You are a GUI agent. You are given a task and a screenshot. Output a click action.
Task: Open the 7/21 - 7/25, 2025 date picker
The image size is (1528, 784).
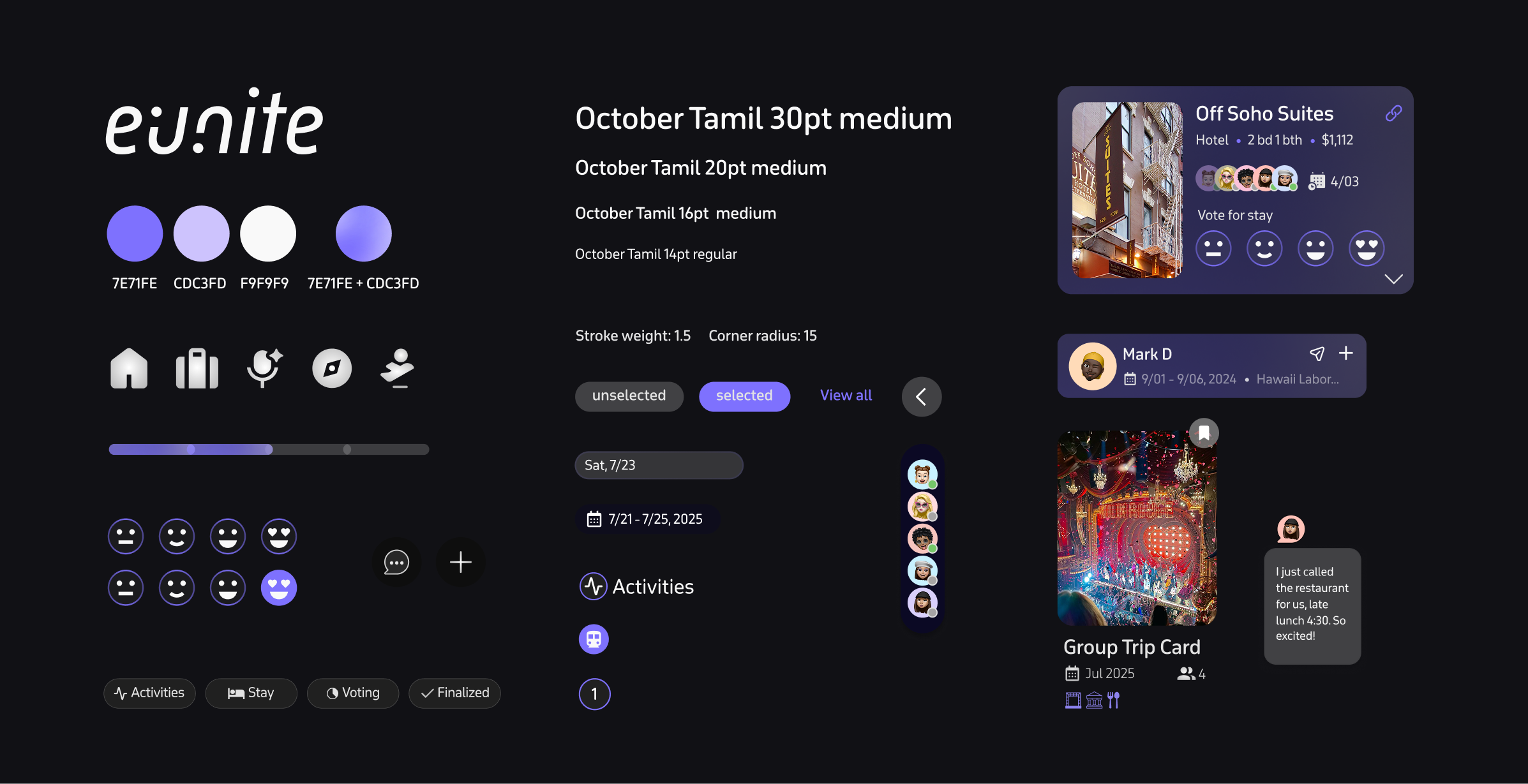coord(648,519)
